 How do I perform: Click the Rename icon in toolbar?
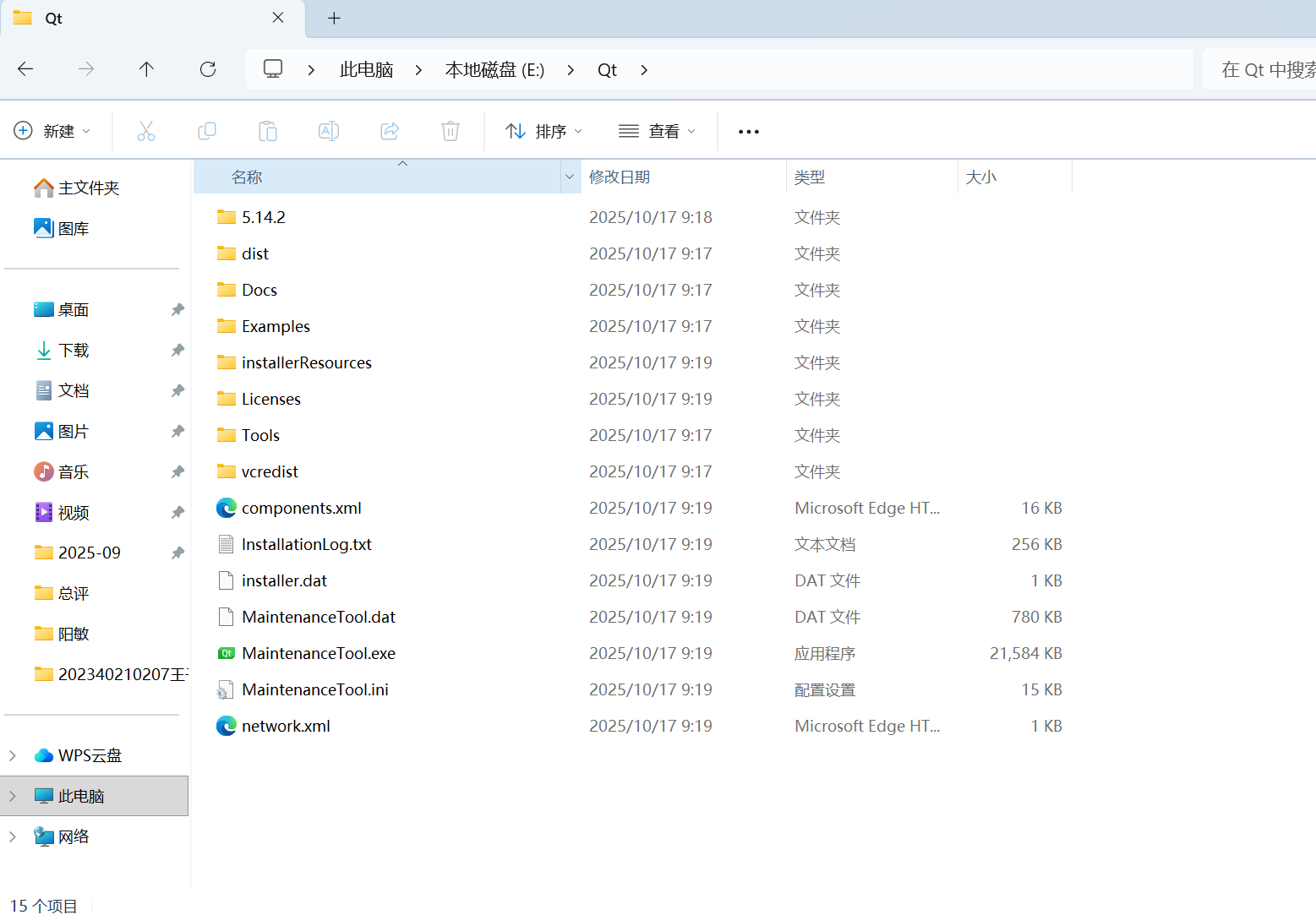pyautogui.click(x=329, y=131)
